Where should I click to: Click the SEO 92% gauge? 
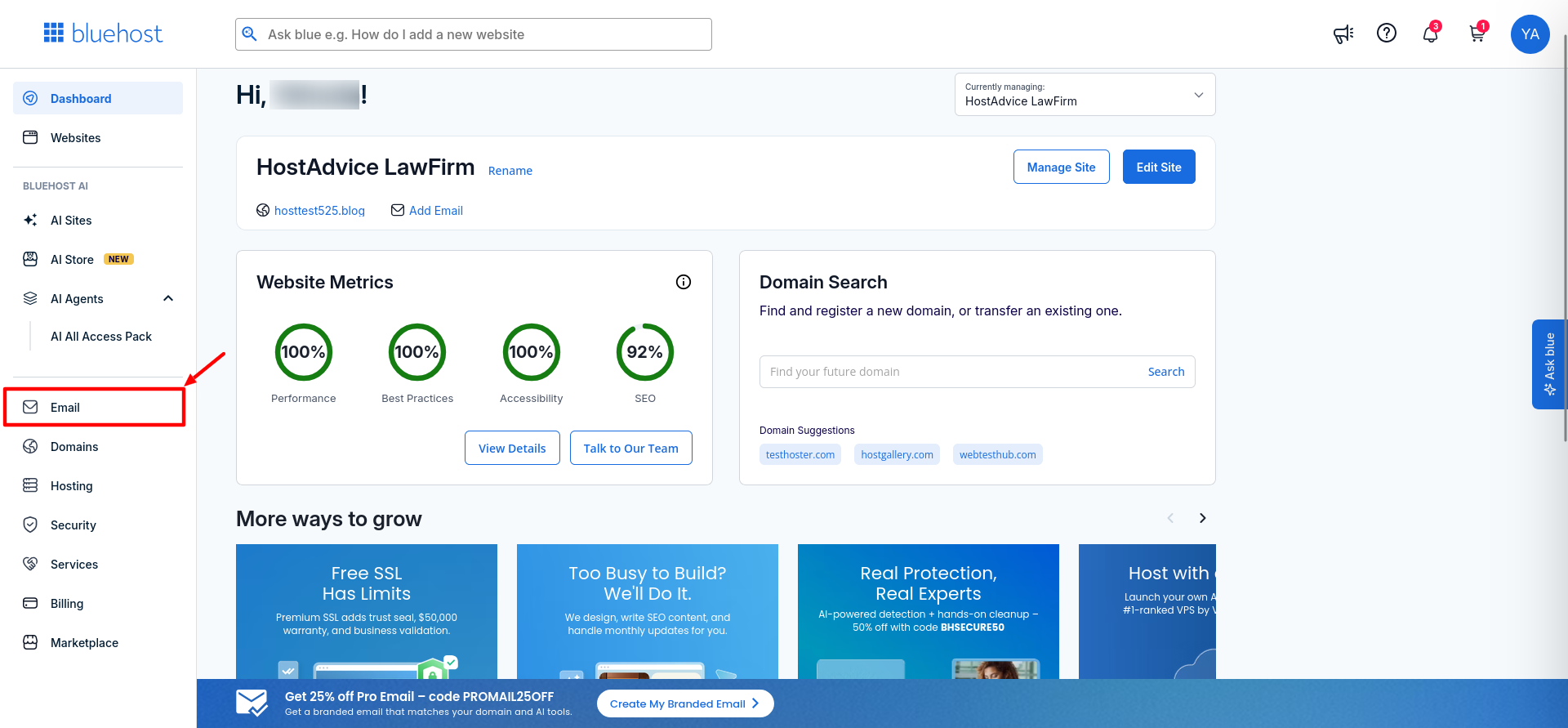[x=645, y=352]
